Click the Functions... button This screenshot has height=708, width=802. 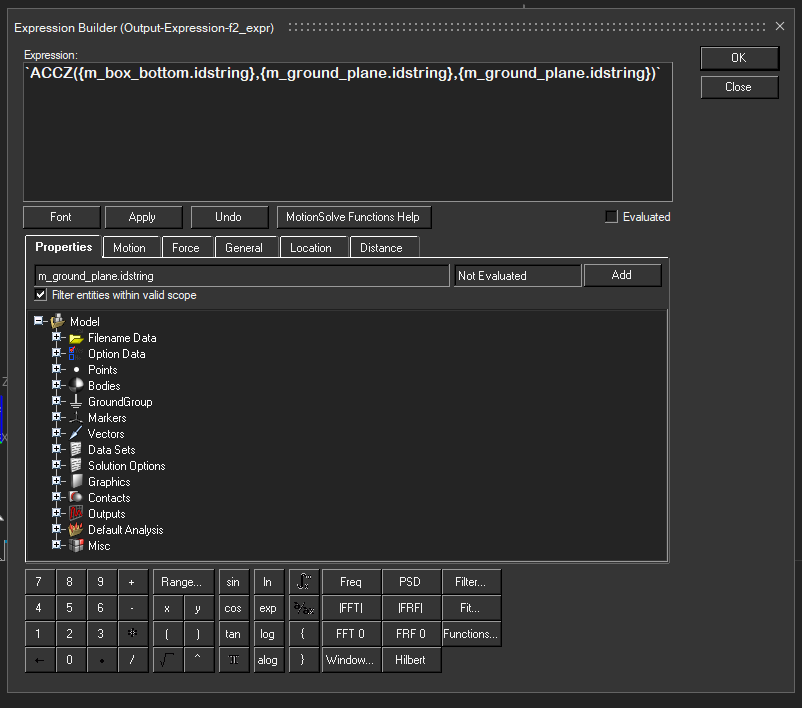pos(471,634)
